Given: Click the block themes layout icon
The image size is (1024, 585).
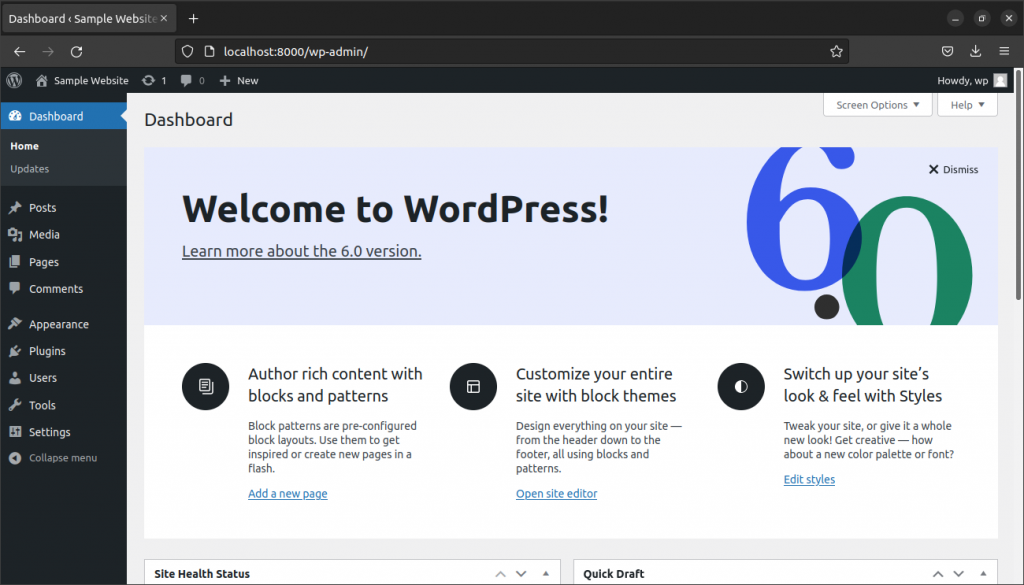Looking at the screenshot, I should 473,387.
